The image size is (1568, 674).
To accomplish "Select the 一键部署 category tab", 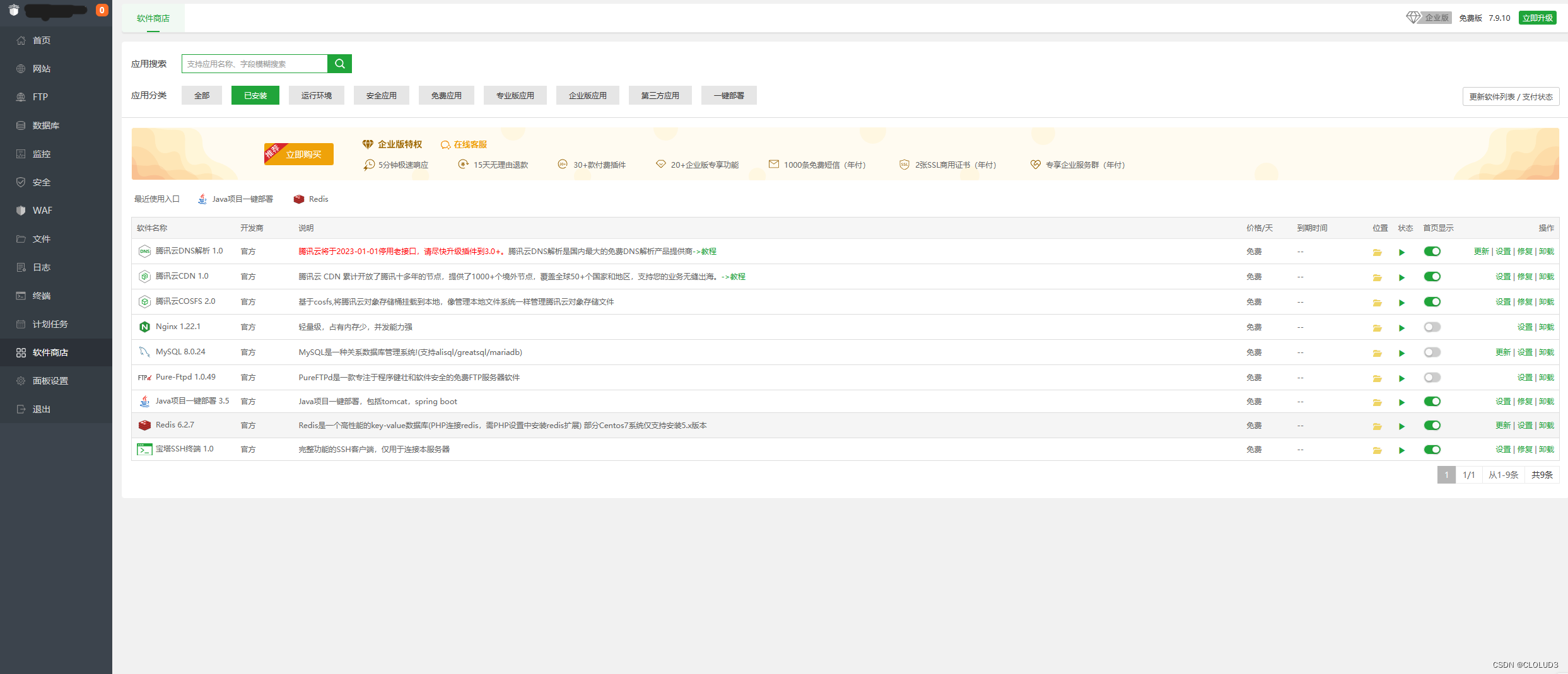I will 729,95.
